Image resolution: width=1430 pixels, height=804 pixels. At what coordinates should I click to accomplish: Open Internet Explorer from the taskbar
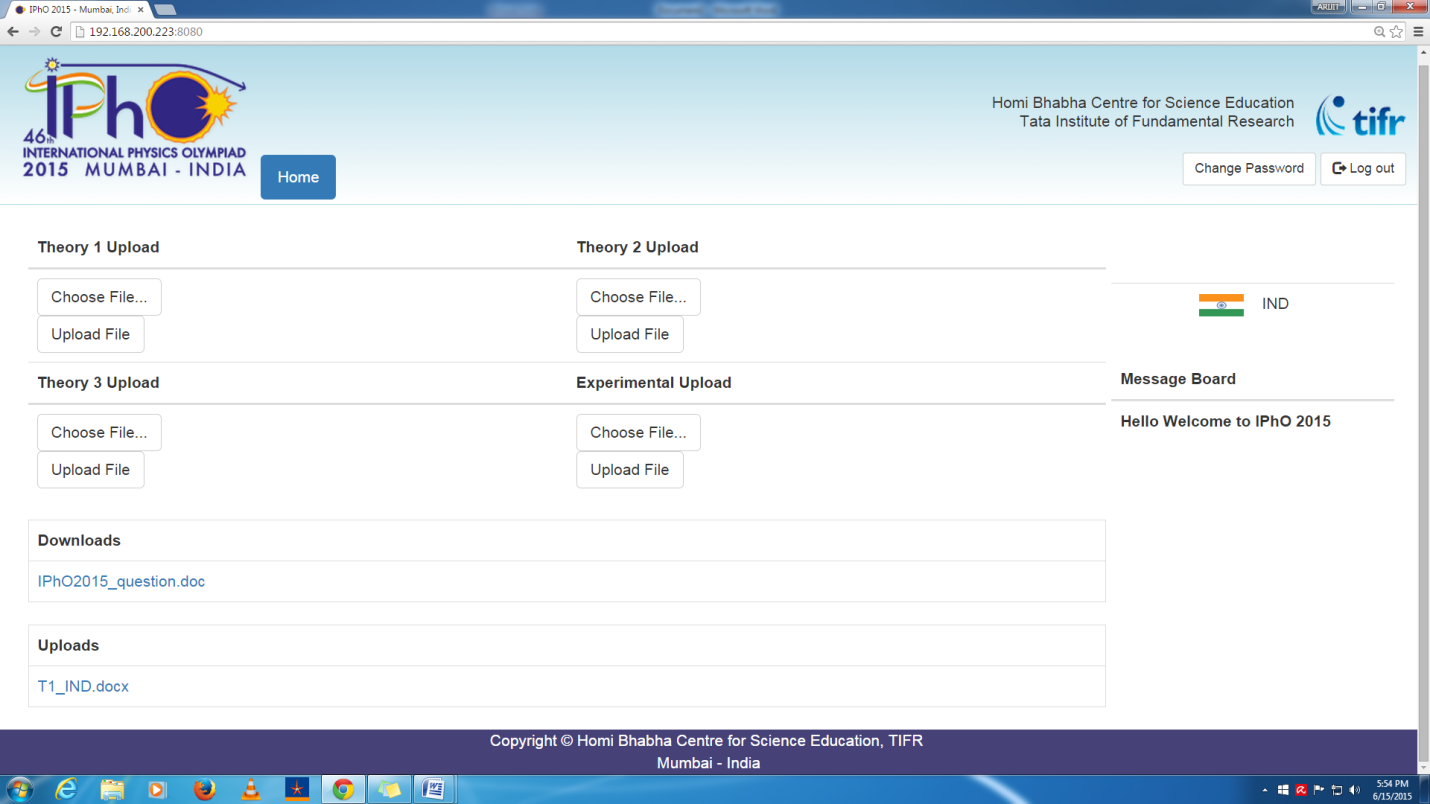click(x=66, y=789)
